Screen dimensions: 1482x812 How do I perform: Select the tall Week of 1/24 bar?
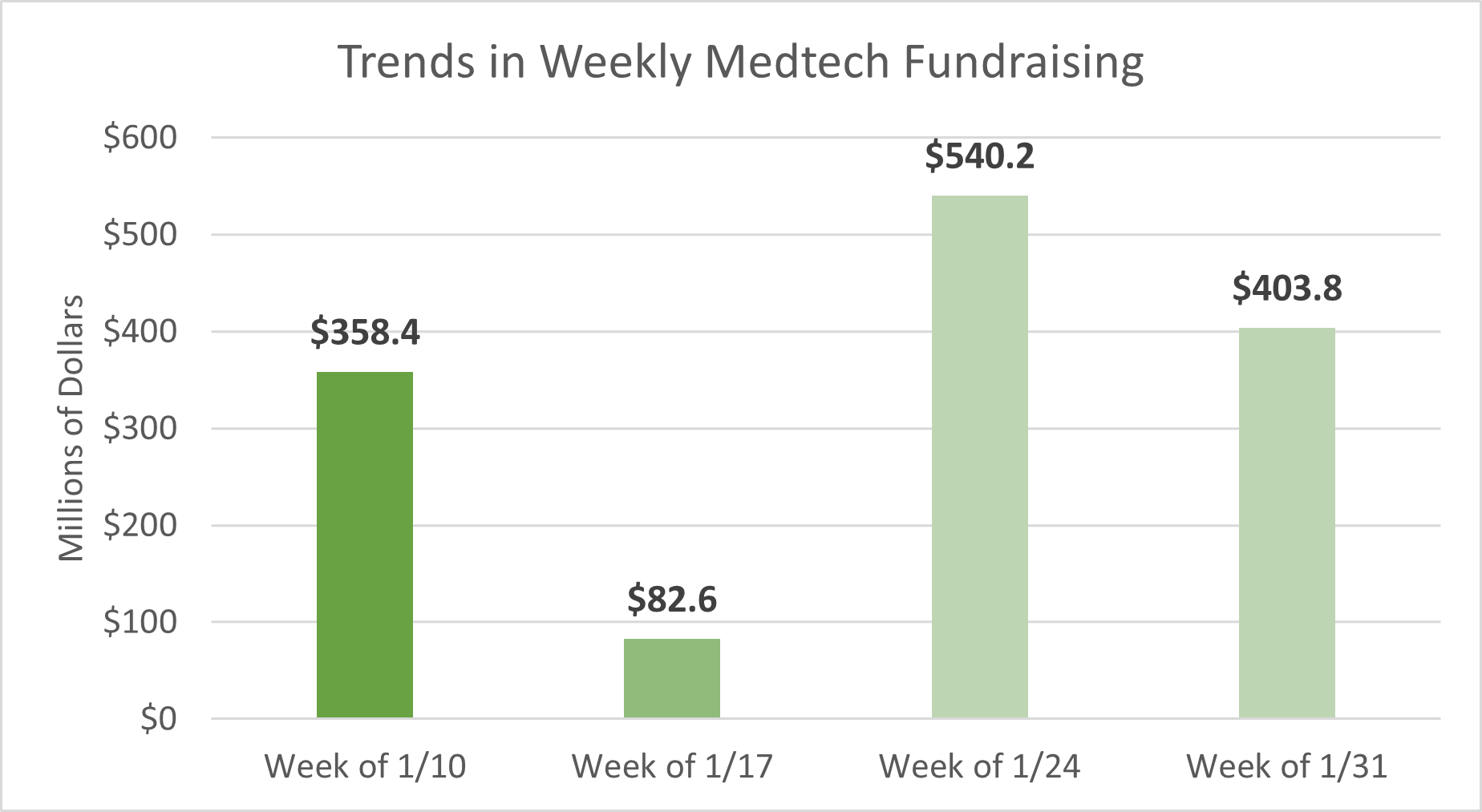979,457
